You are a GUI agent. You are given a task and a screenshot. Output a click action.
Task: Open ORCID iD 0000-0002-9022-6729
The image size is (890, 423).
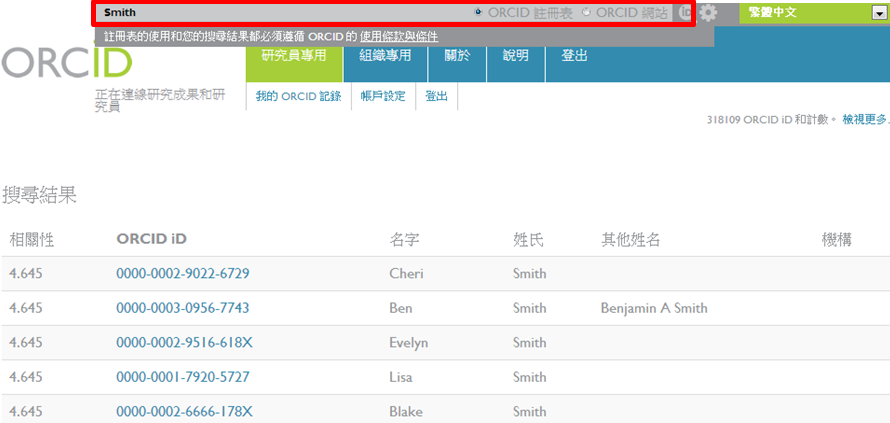(183, 274)
